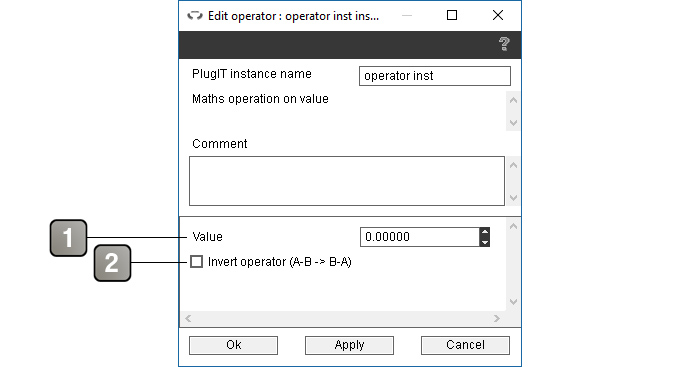700x367 pixels.
Task: Click Comment scrollbar up arrow
Action: 513,165
